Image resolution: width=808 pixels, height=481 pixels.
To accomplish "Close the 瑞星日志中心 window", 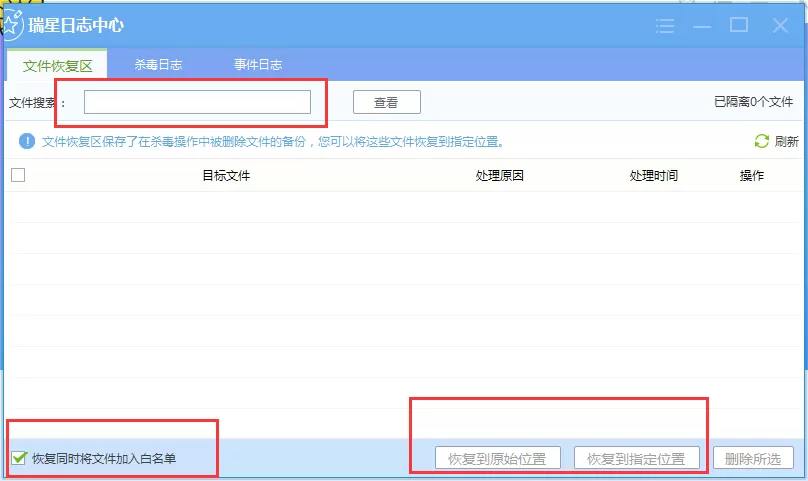I will click(780, 25).
